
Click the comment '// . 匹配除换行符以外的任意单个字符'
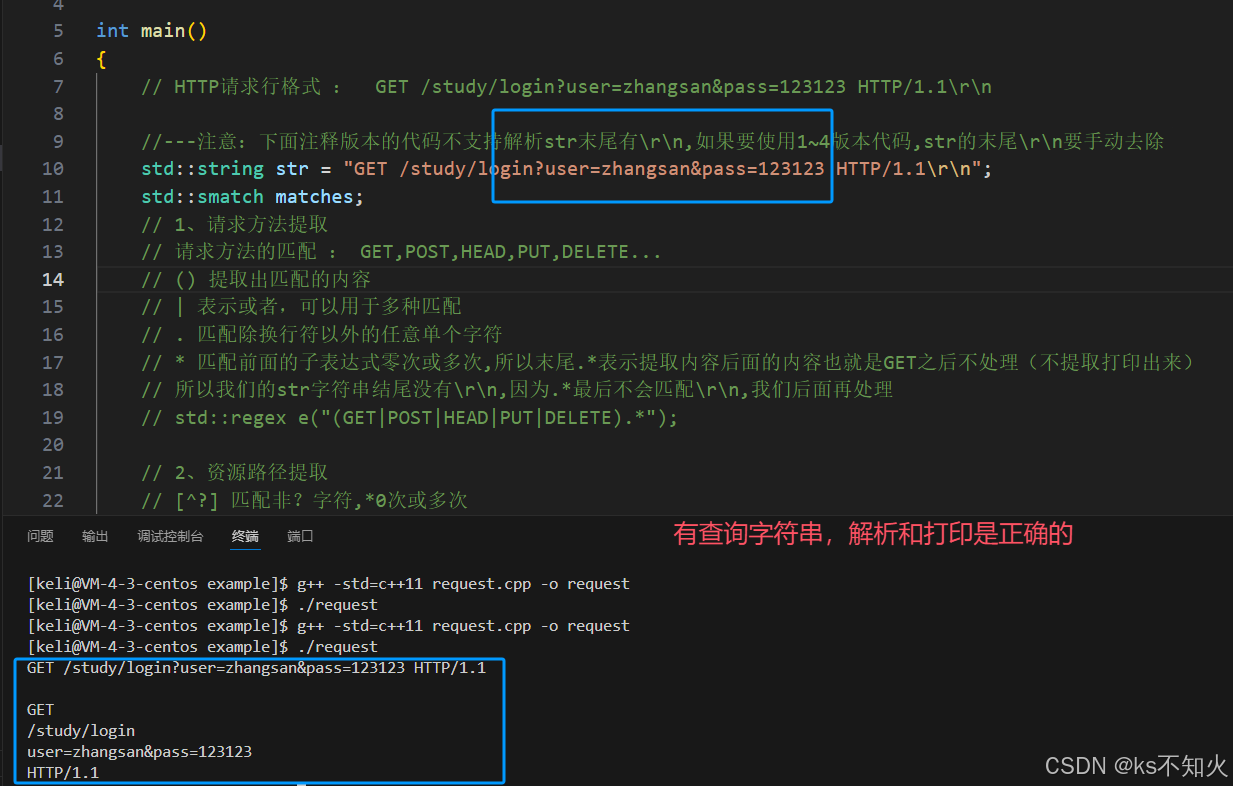(x=321, y=334)
